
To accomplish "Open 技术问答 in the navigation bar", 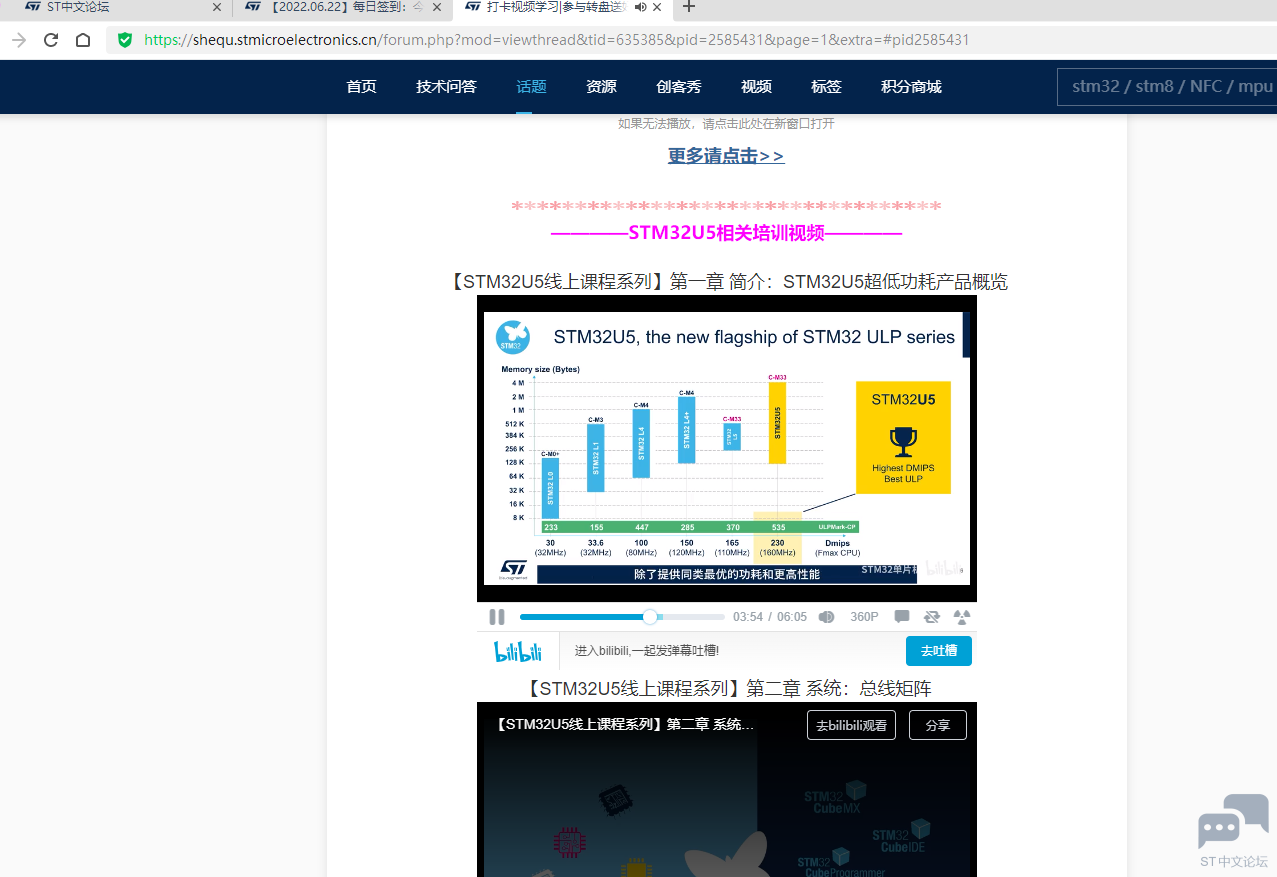I will coord(446,87).
